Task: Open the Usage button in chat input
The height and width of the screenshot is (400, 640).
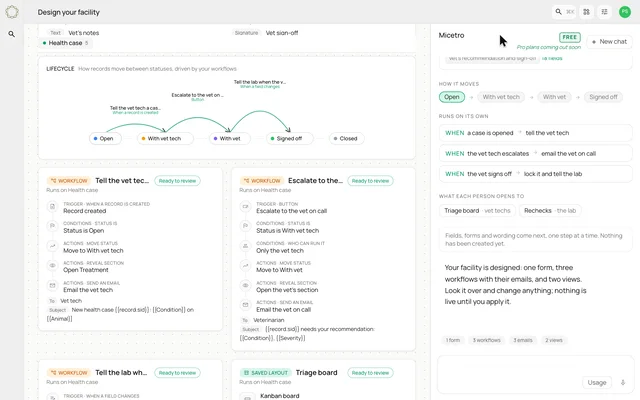Action: coord(597,382)
